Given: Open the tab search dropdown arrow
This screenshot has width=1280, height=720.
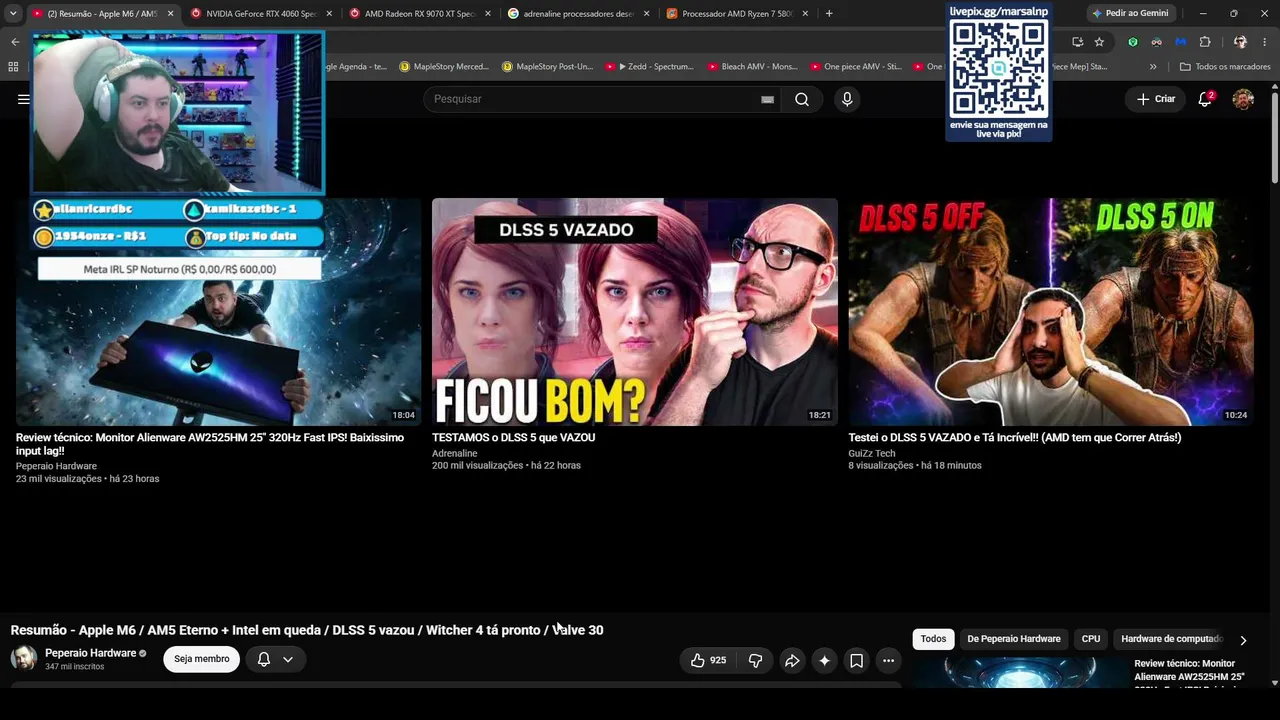Looking at the screenshot, I should [x=12, y=14].
